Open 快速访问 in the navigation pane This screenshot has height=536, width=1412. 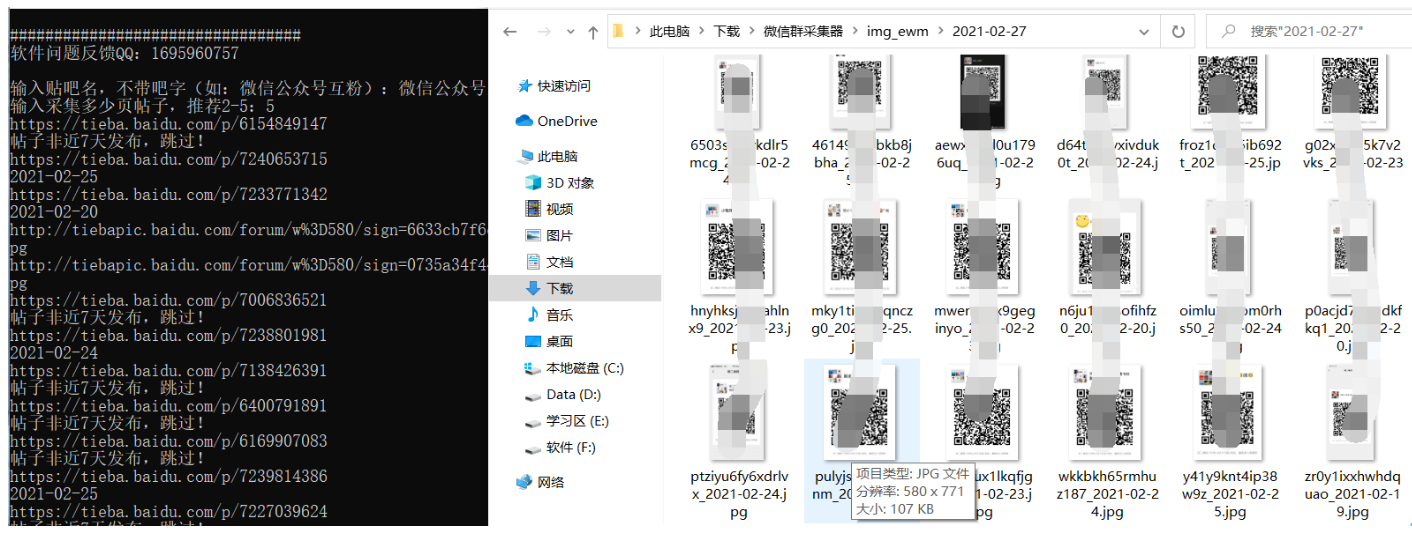[563, 86]
